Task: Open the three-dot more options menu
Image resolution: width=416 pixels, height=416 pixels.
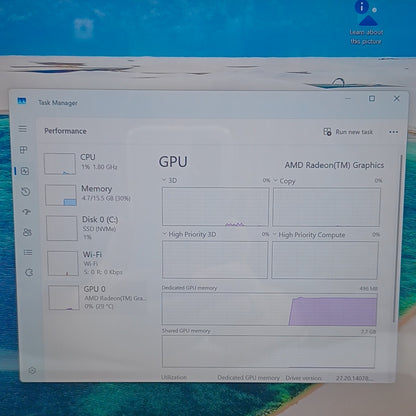Action: point(393,132)
